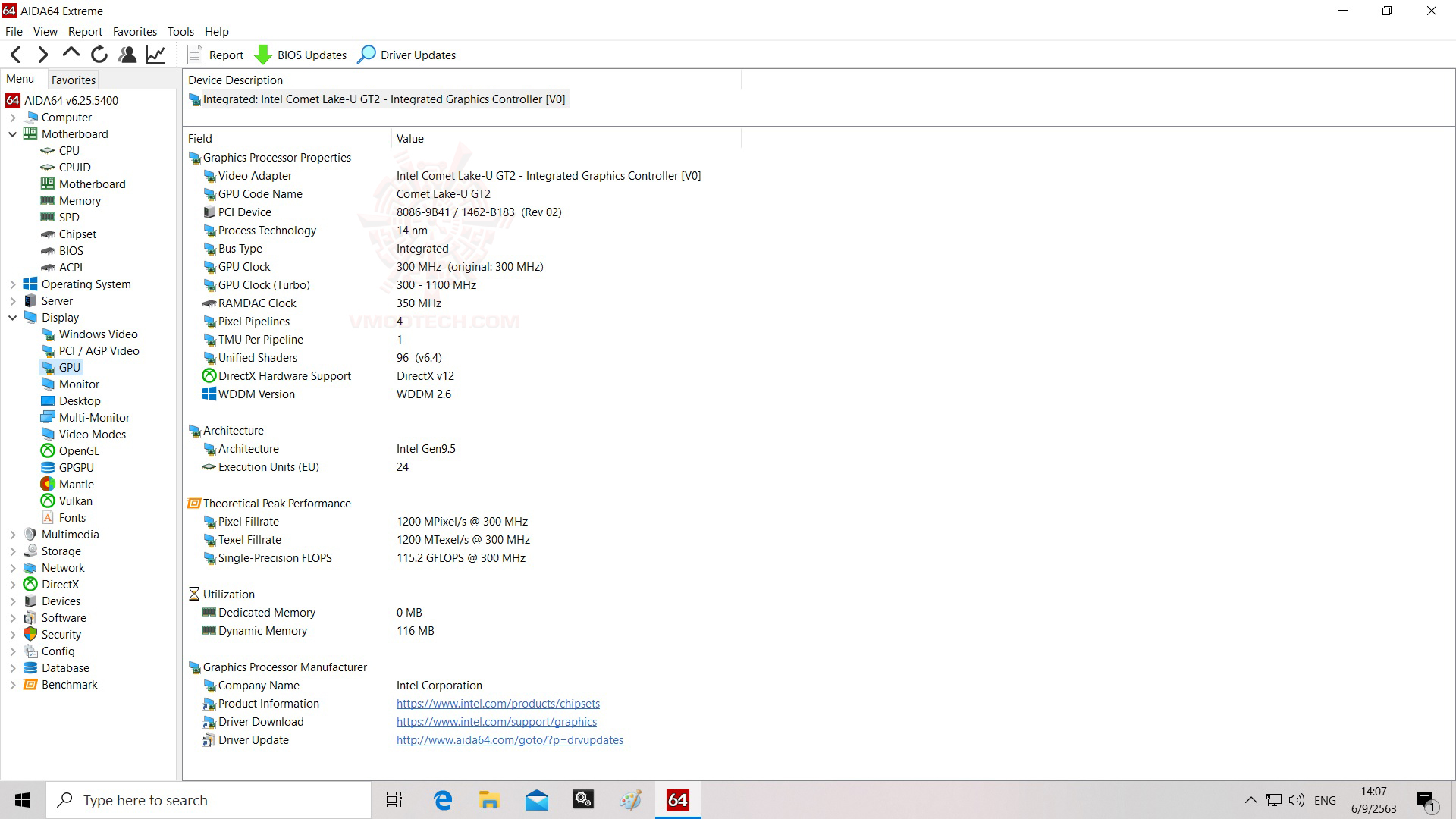The height and width of the screenshot is (819, 1456).
Task: Open Driver Updates magnifier button
Action: [x=366, y=55]
